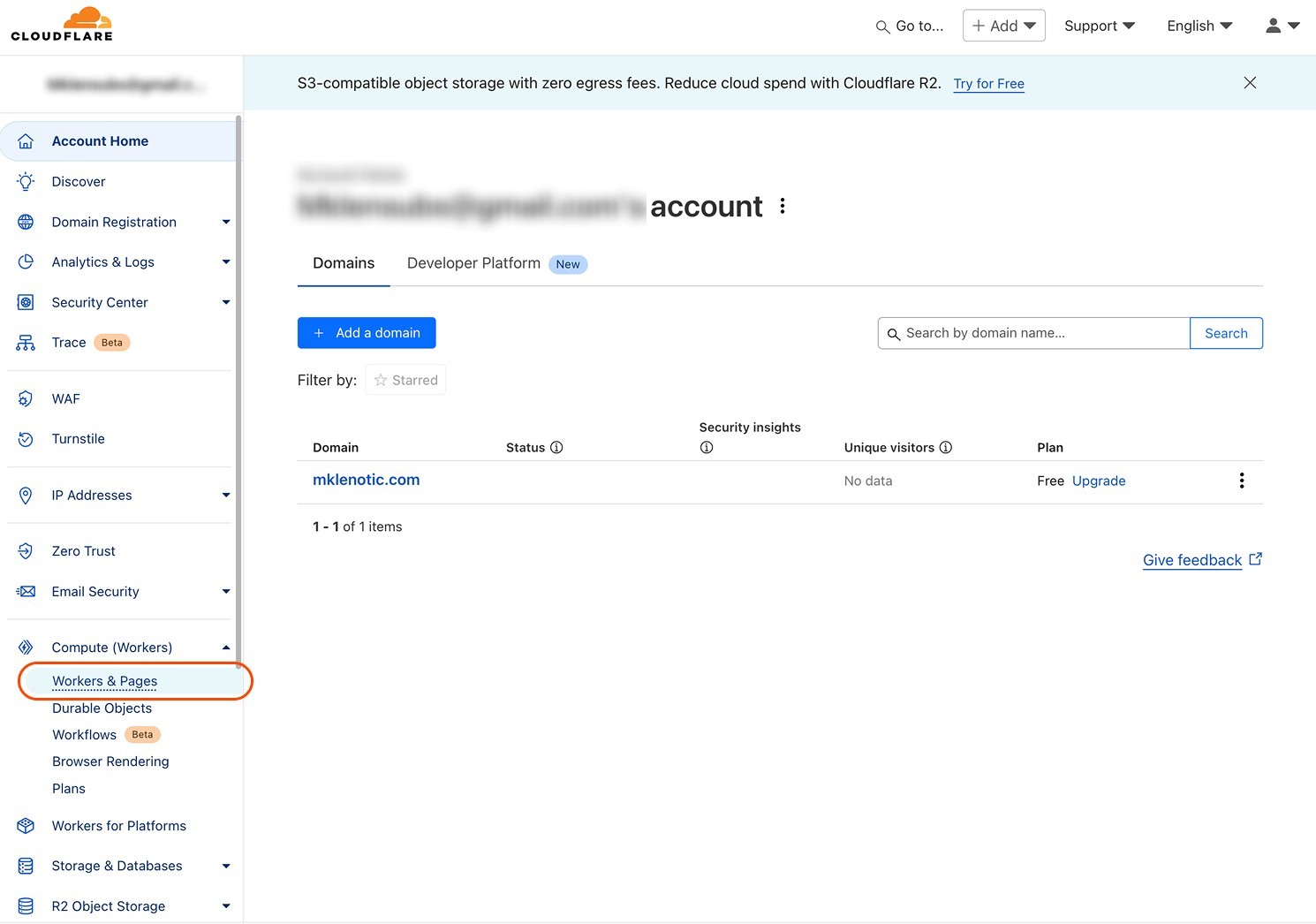Click the WAF shield icon
The width and height of the screenshot is (1316, 924).
[26, 398]
